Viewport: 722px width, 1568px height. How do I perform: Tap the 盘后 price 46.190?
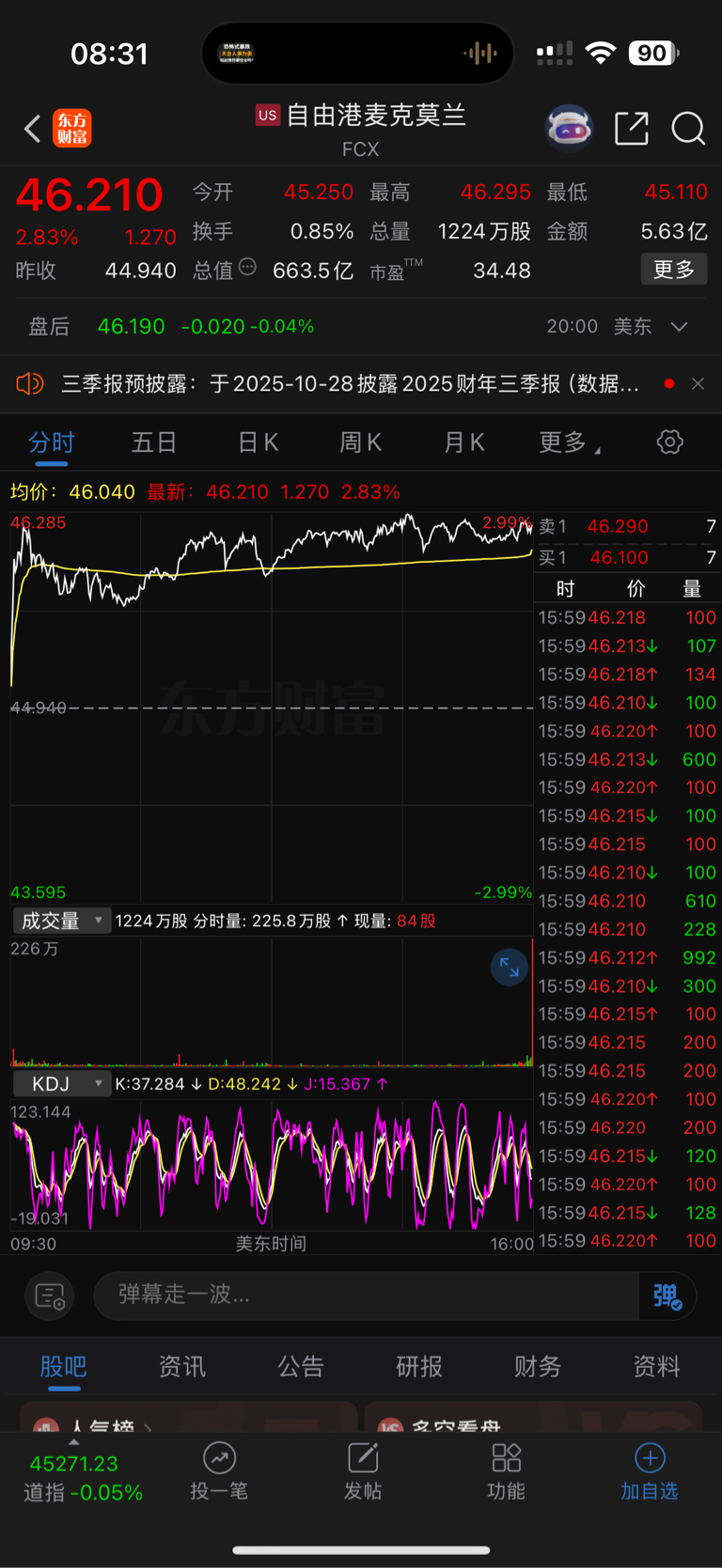pyautogui.click(x=131, y=326)
